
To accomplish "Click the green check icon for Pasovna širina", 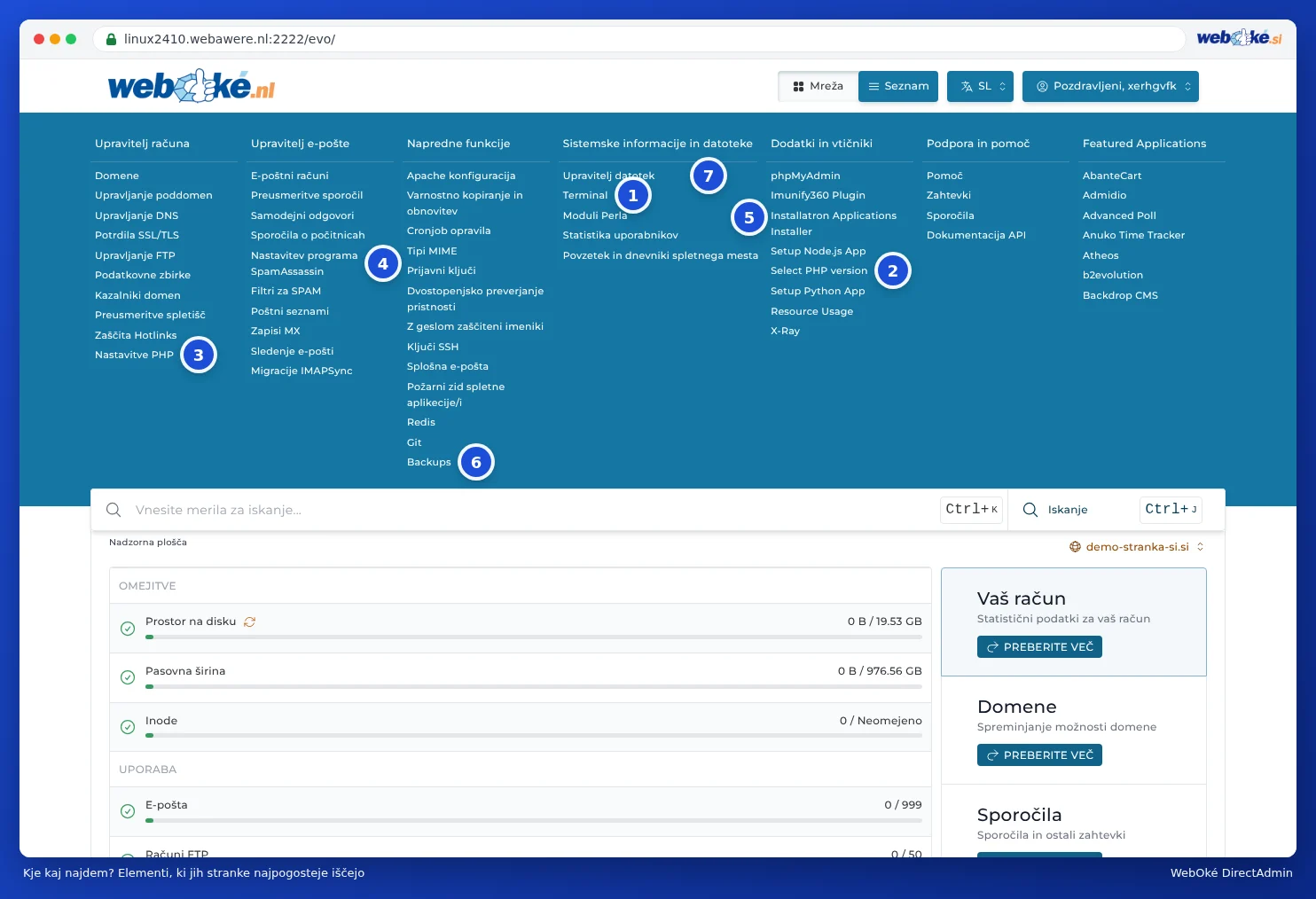I will [x=128, y=677].
